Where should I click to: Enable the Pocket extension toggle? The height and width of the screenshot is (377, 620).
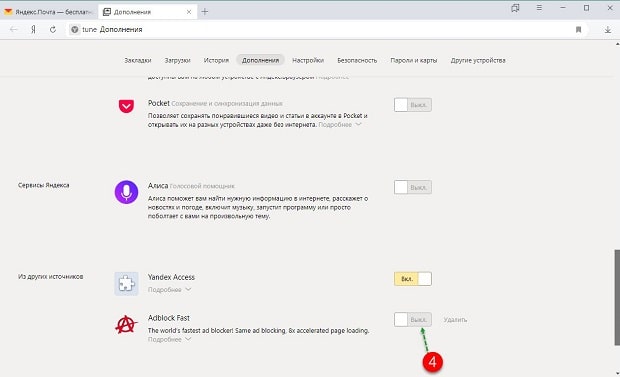click(413, 105)
